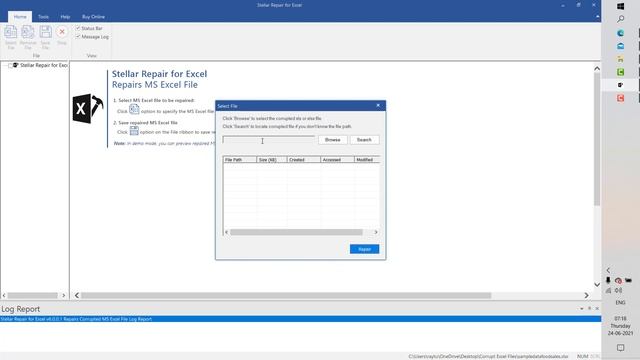Viewport: 640px width, 360px height.
Task: Select the highlighted Log Report entry line
Action: [x=300, y=319]
